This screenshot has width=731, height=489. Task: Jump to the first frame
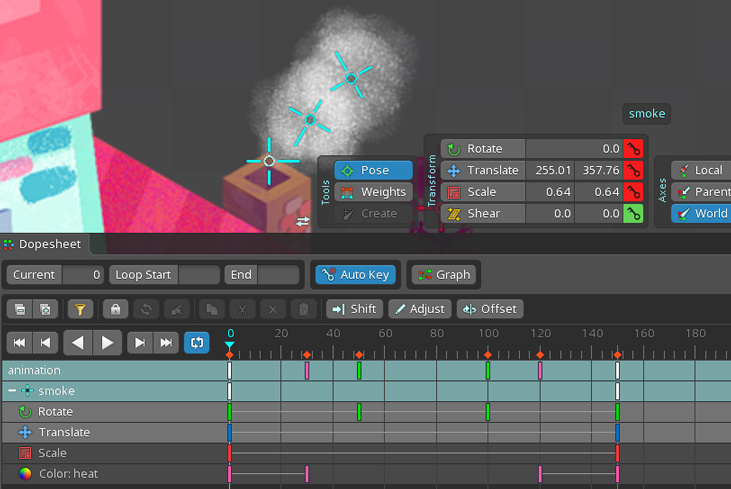[x=19, y=343]
